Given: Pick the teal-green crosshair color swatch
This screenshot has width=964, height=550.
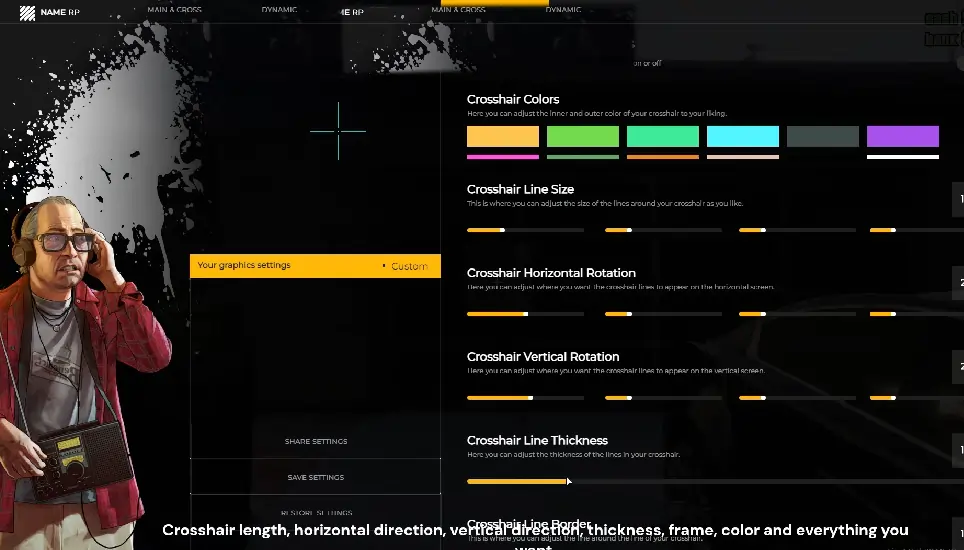Looking at the screenshot, I should [x=663, y=136].
